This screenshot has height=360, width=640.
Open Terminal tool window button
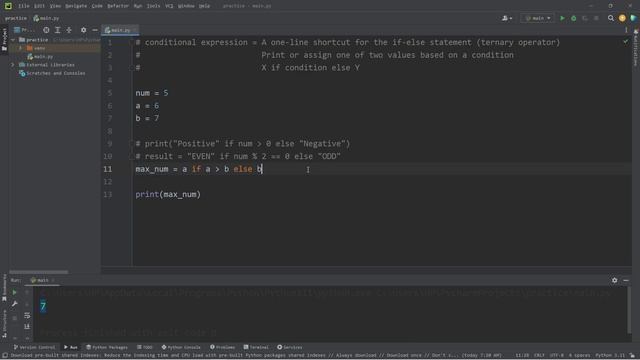tap(256, 347)
